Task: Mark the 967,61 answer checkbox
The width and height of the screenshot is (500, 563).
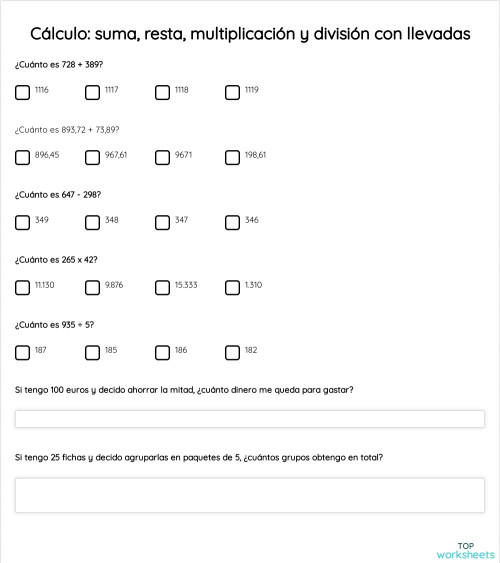Action: [92, 157]
